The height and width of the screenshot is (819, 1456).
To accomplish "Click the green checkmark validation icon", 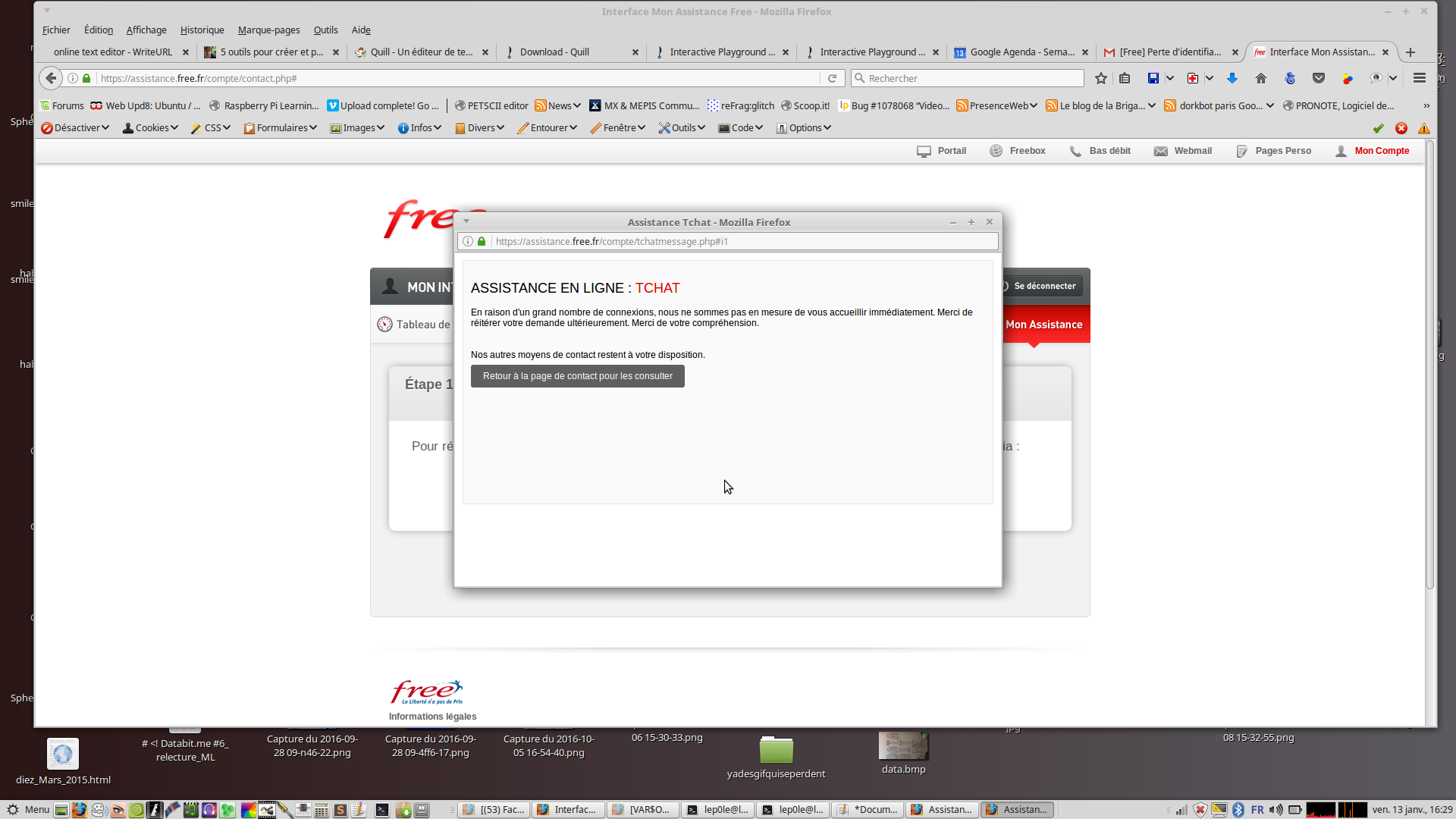I will coord(1379,128).
